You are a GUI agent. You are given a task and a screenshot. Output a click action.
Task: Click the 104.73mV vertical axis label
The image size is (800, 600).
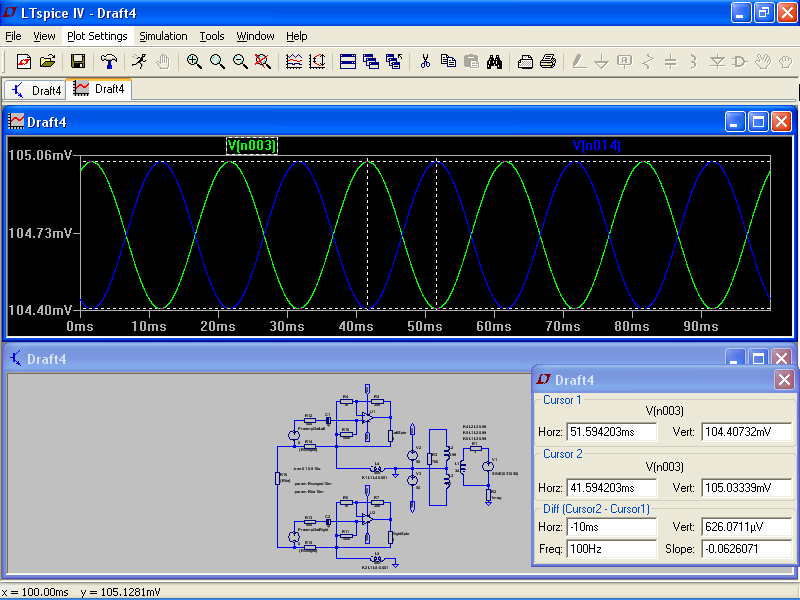(40, 233)
